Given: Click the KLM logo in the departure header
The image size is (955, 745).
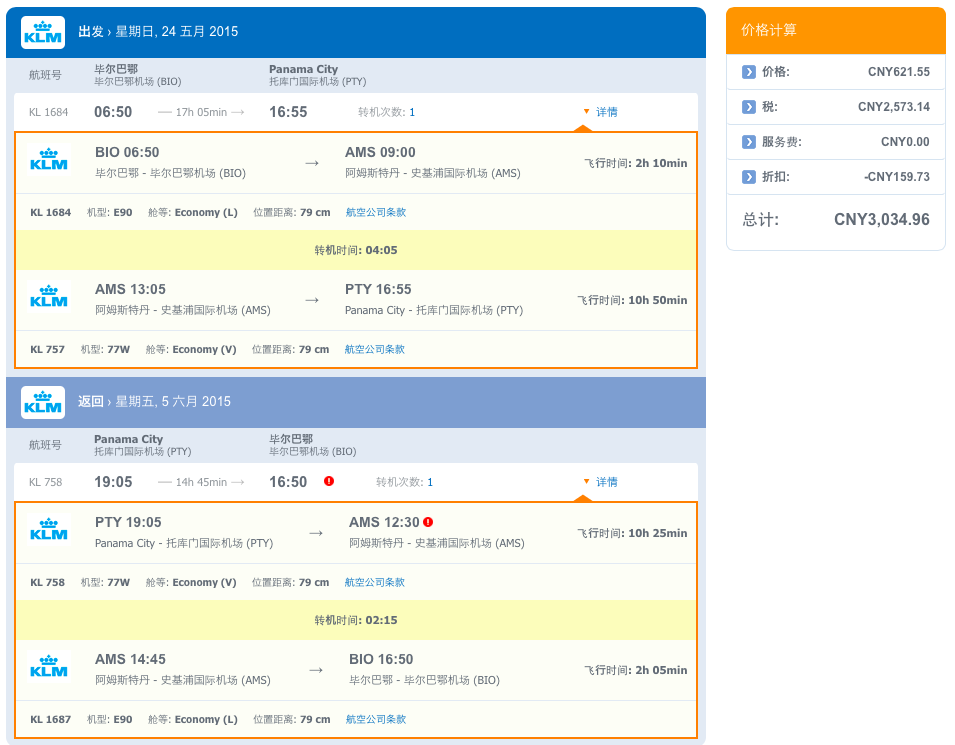Looking at the screenshot, I should 43,32.
